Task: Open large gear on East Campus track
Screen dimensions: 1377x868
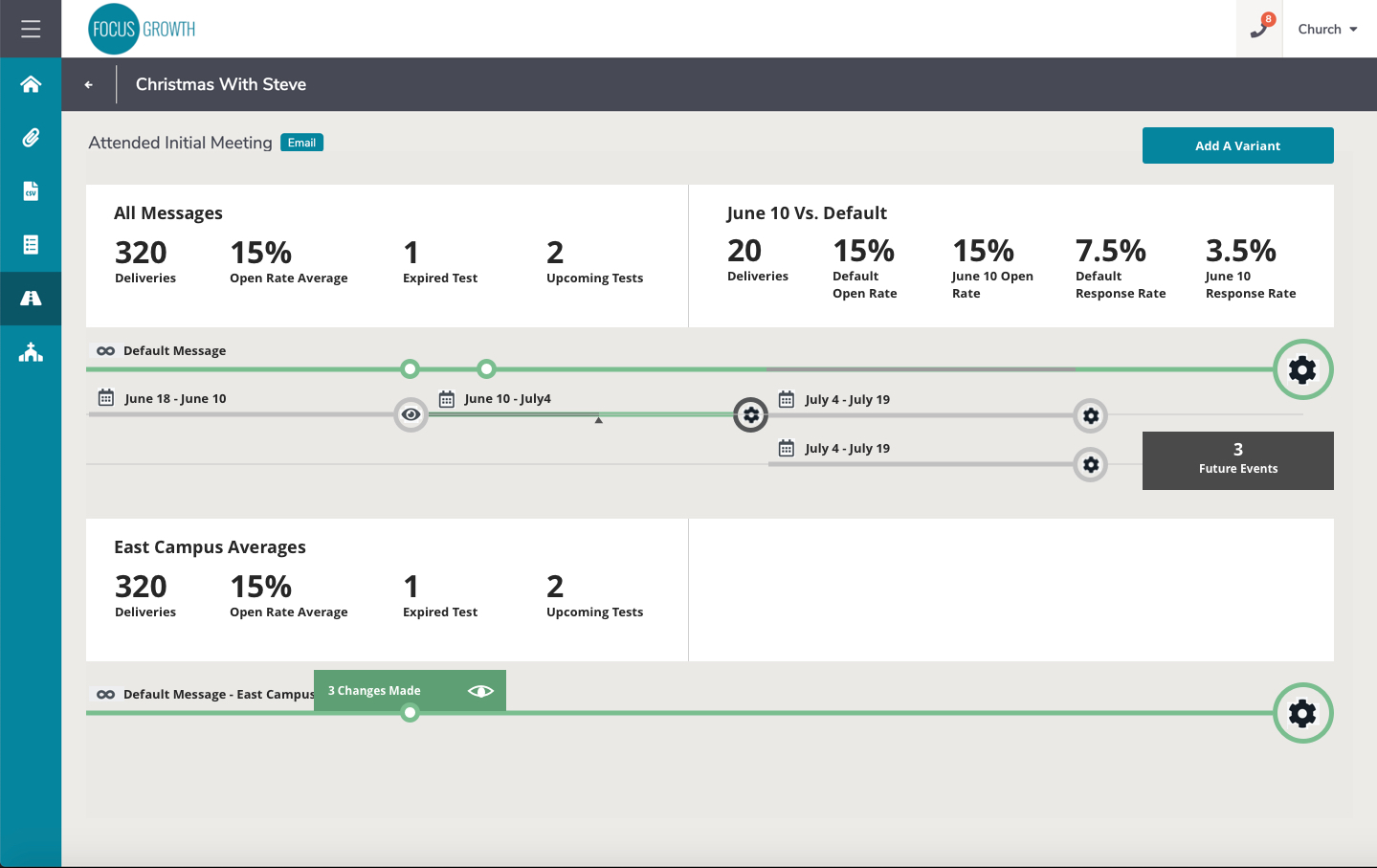Action: click(x=1302, y=713)
